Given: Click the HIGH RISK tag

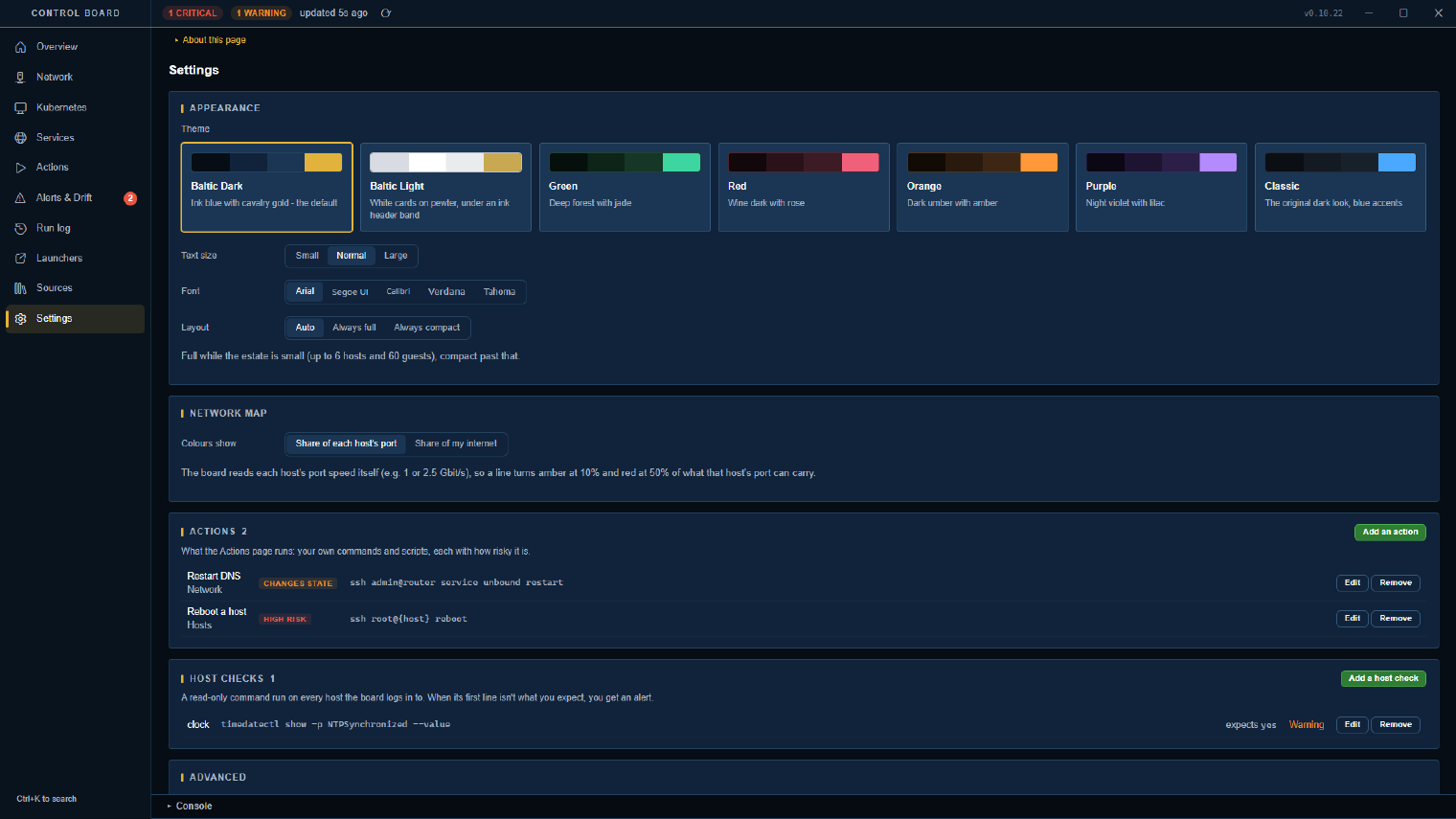Looking at the screenshot, I should point(284,620).
